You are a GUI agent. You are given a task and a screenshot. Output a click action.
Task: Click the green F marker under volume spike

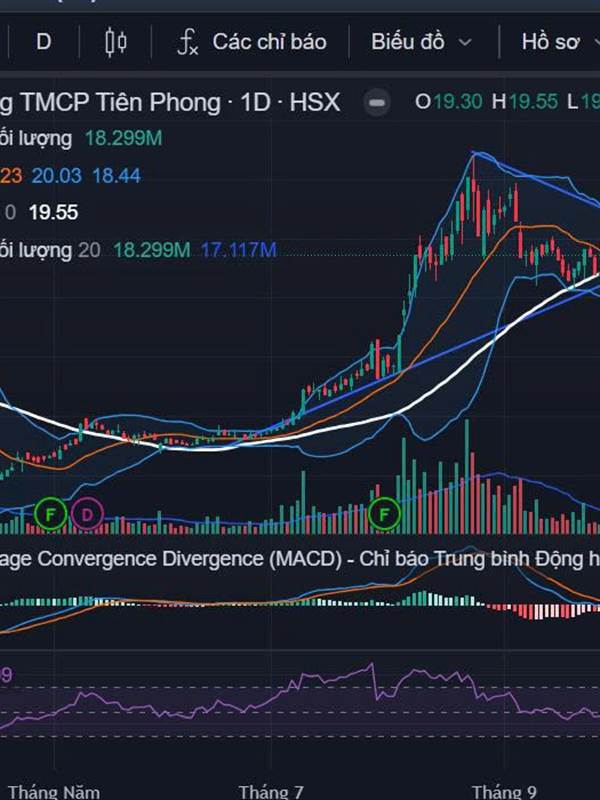(384, 514)
